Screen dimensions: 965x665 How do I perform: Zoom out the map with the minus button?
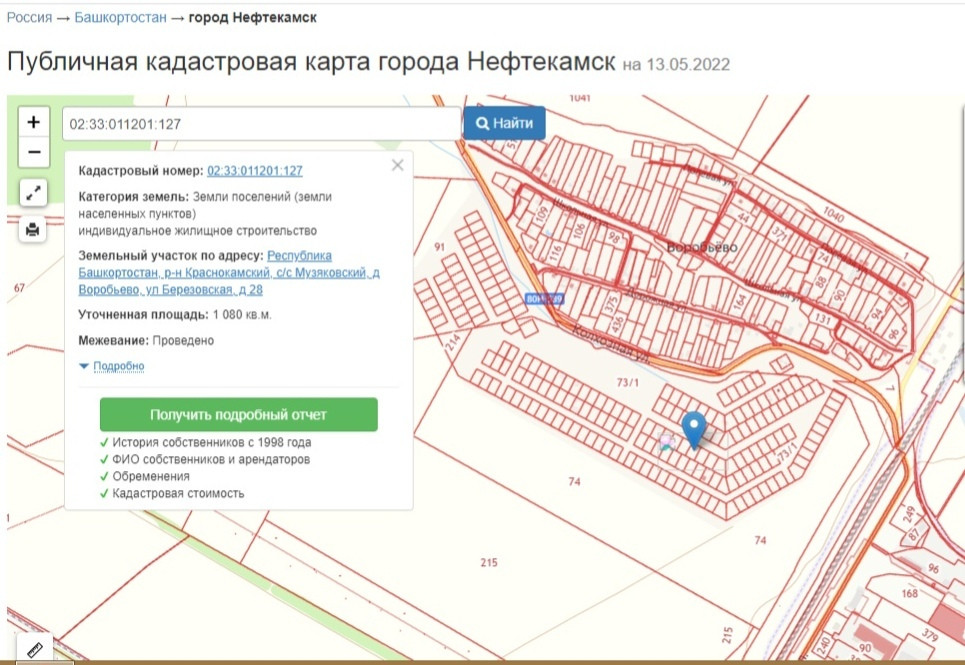(x=34, y=152)
